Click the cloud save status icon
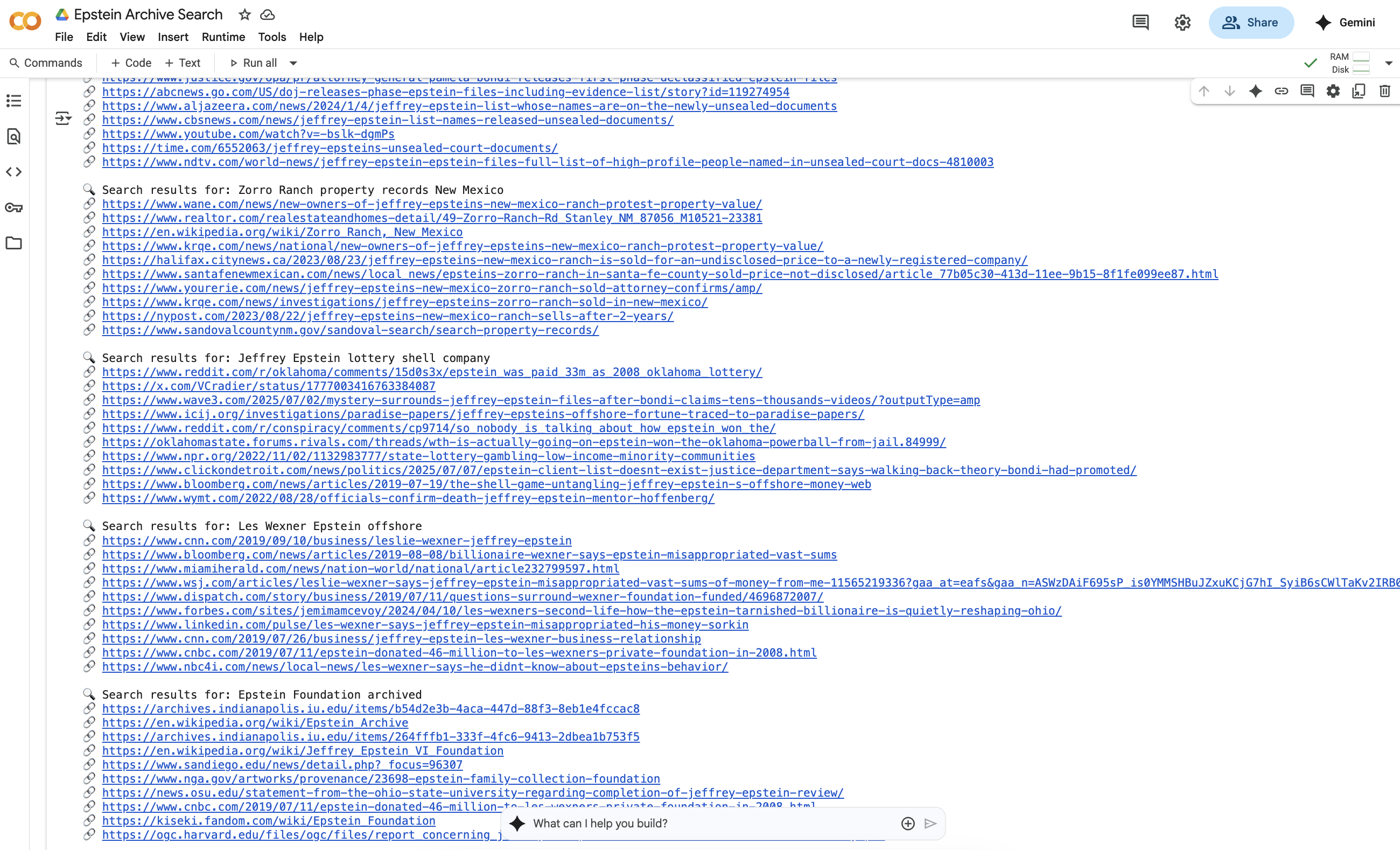This screenshot has height=850, width=1400. (268, 15)
